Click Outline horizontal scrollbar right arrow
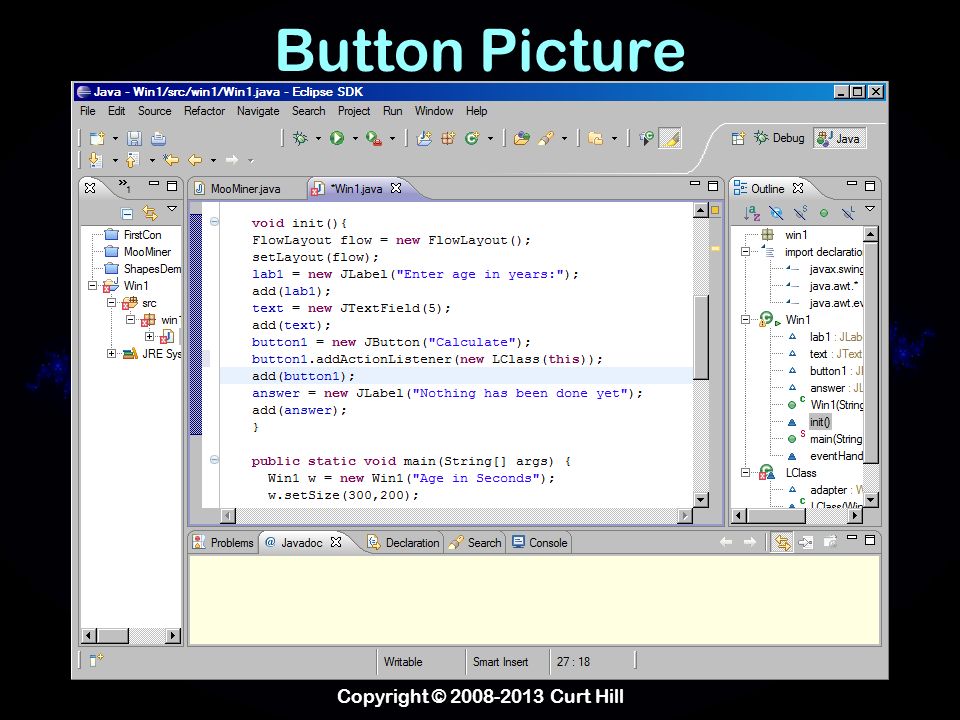Screen dimensions: 960x720 click(855, 516)
